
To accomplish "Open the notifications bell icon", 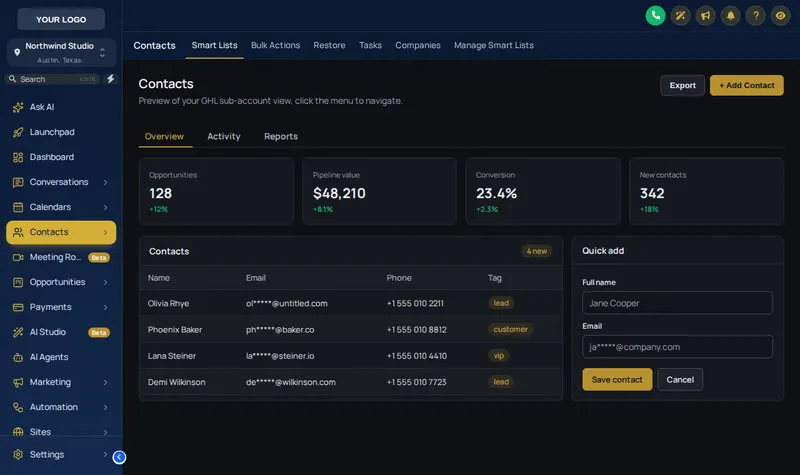I will pos(730,15).
